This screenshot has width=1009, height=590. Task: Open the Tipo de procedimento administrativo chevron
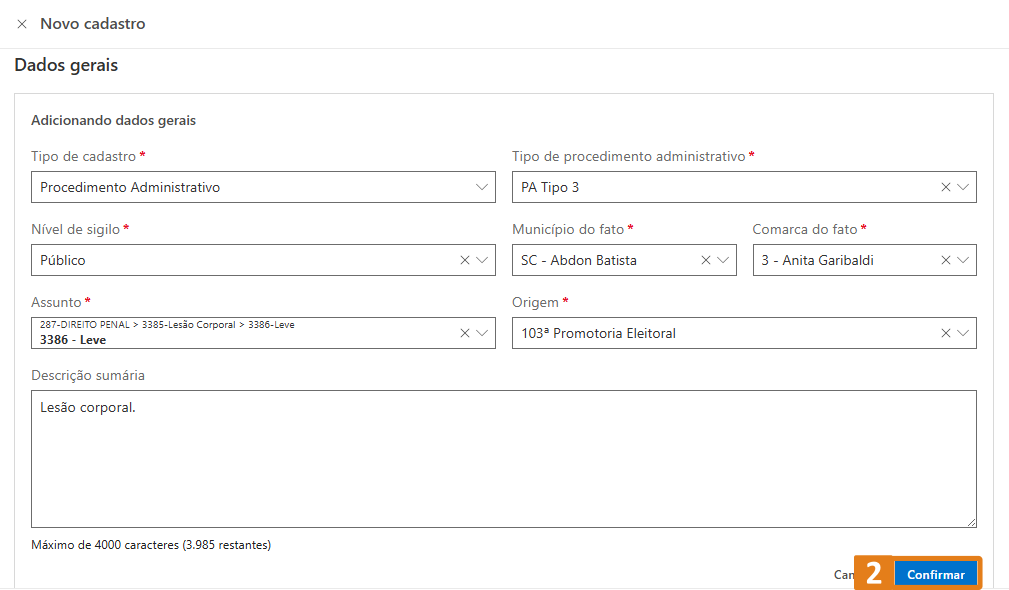click(x=963, y=187)
